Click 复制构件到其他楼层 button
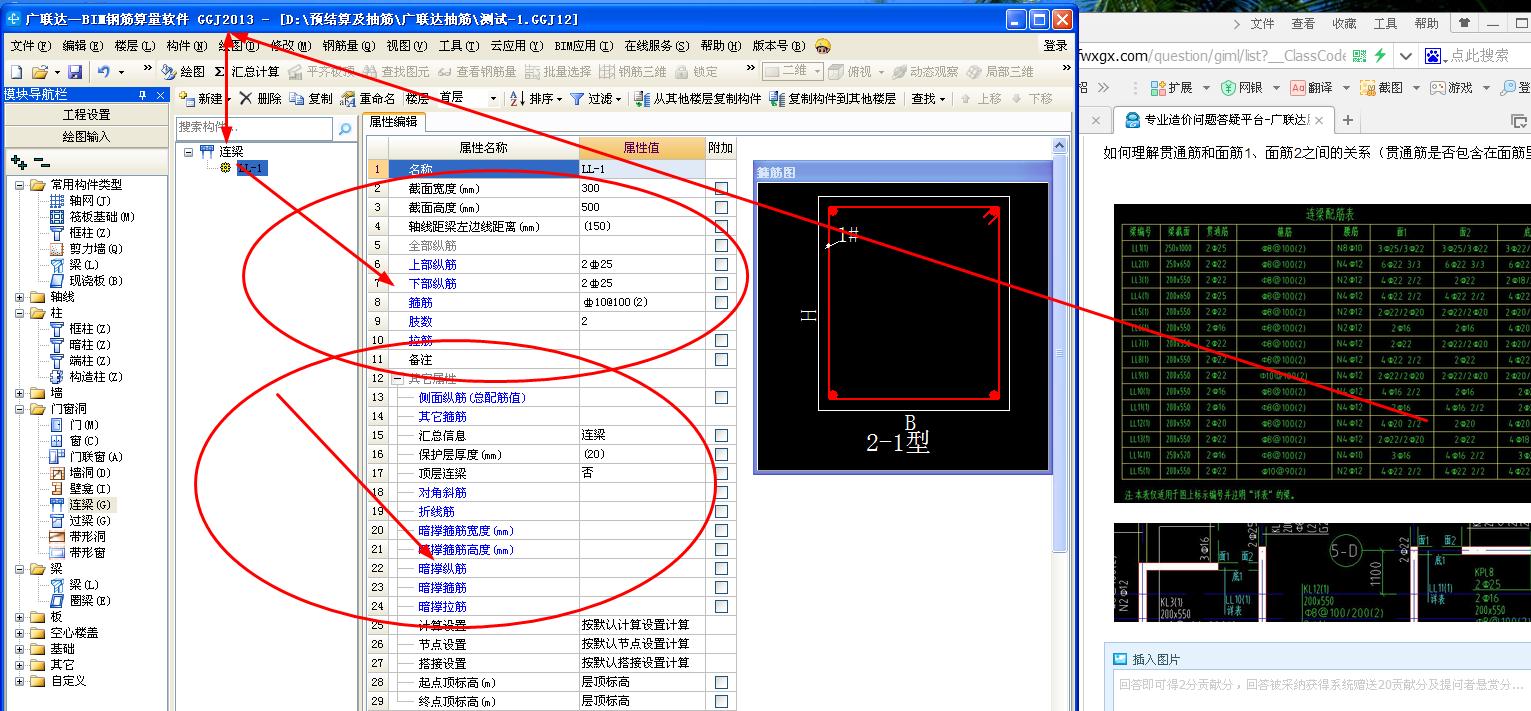1531x711 pixels. 833,99
